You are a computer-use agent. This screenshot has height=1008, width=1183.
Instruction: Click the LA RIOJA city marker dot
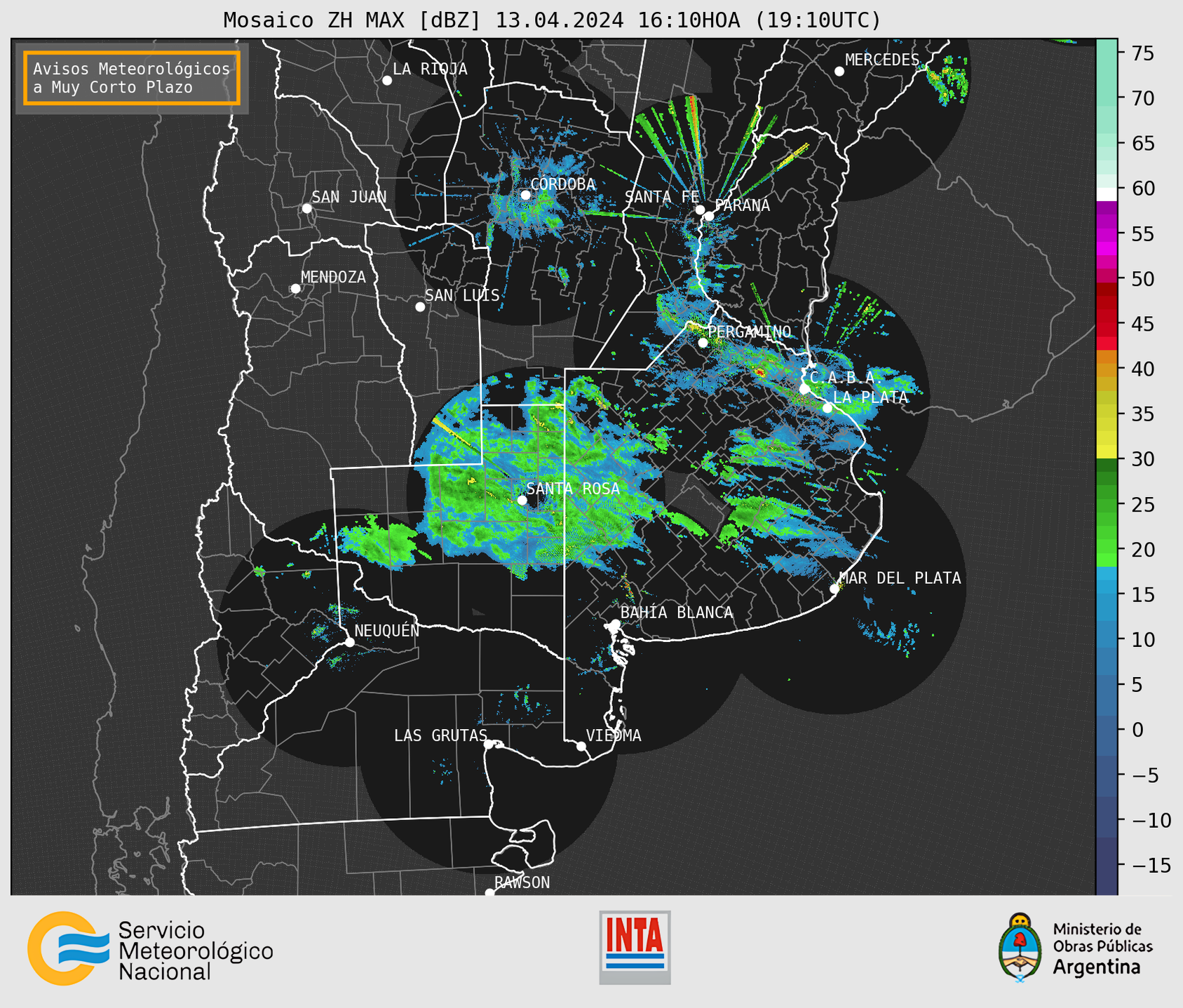(387, 81)
